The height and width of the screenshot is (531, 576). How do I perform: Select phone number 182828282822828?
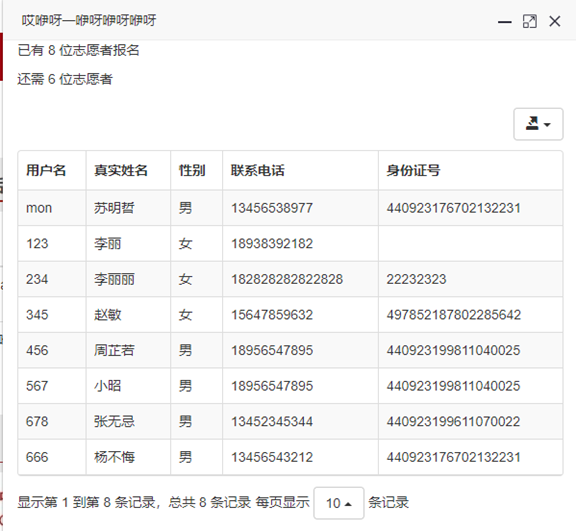pos(287,279)
